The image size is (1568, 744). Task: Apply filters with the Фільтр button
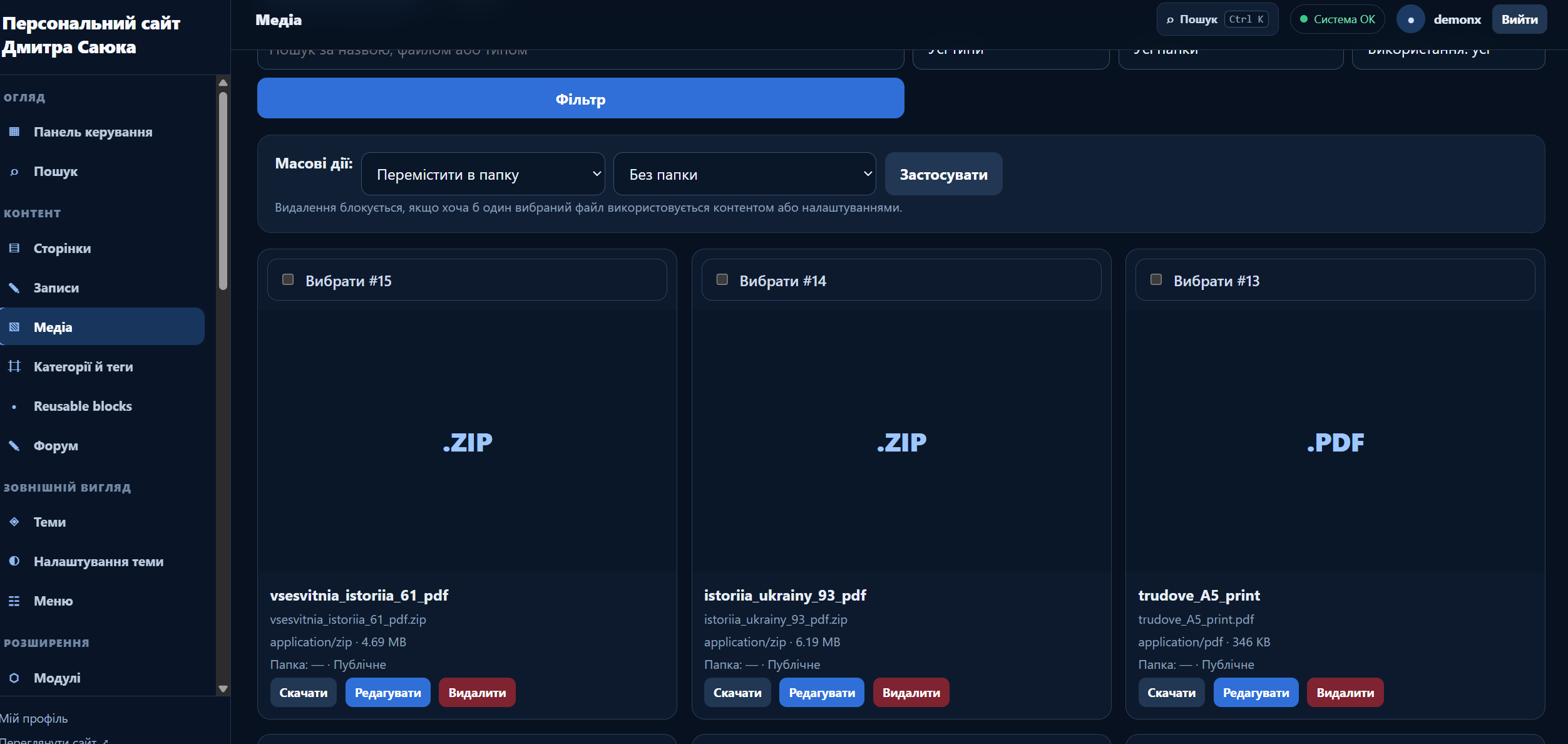[x=580, y=98]
